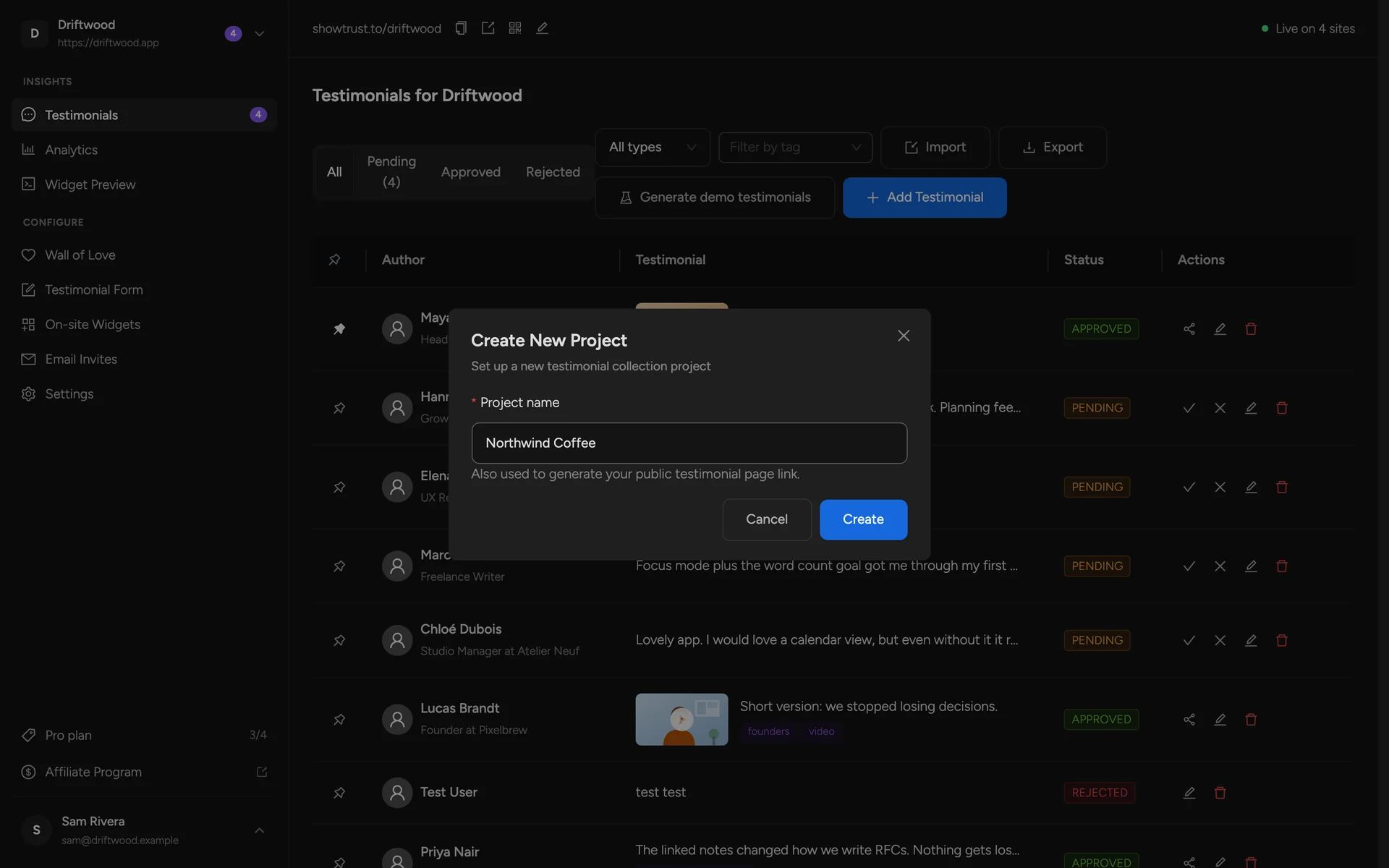Play Lucas Brandt's video thumbnail
The width and height of the screenshot is (1389, 868).
click(x=681, y=719)
